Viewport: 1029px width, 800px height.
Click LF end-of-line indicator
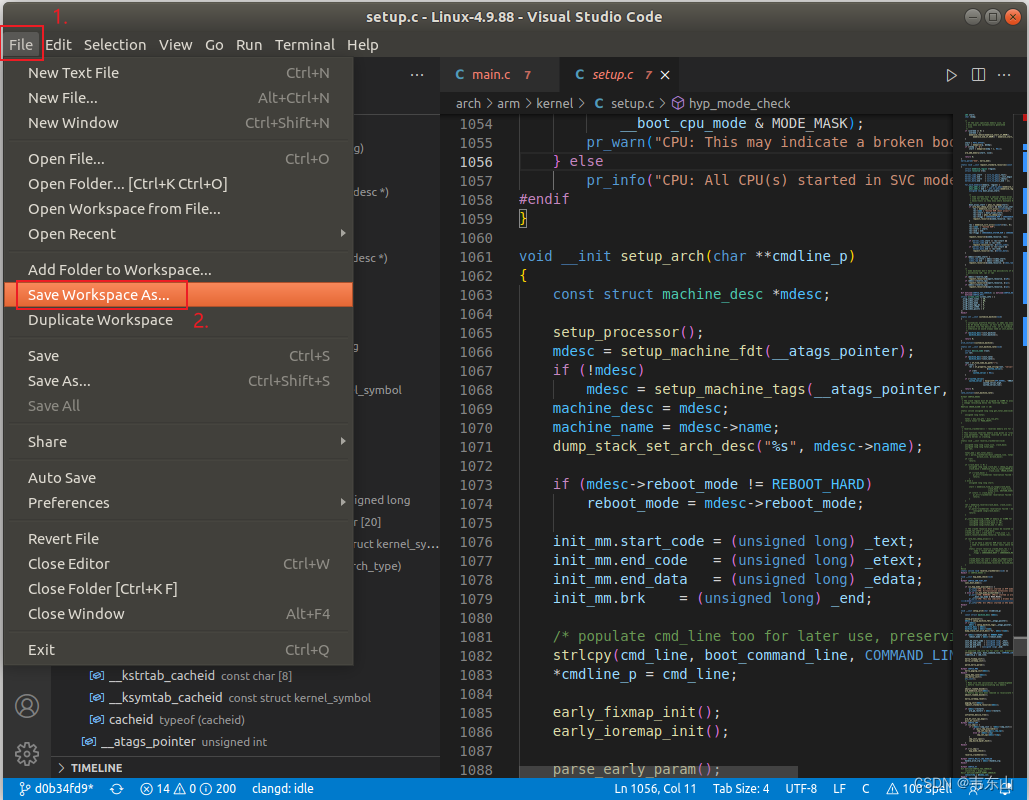click(x=839, y=788)
